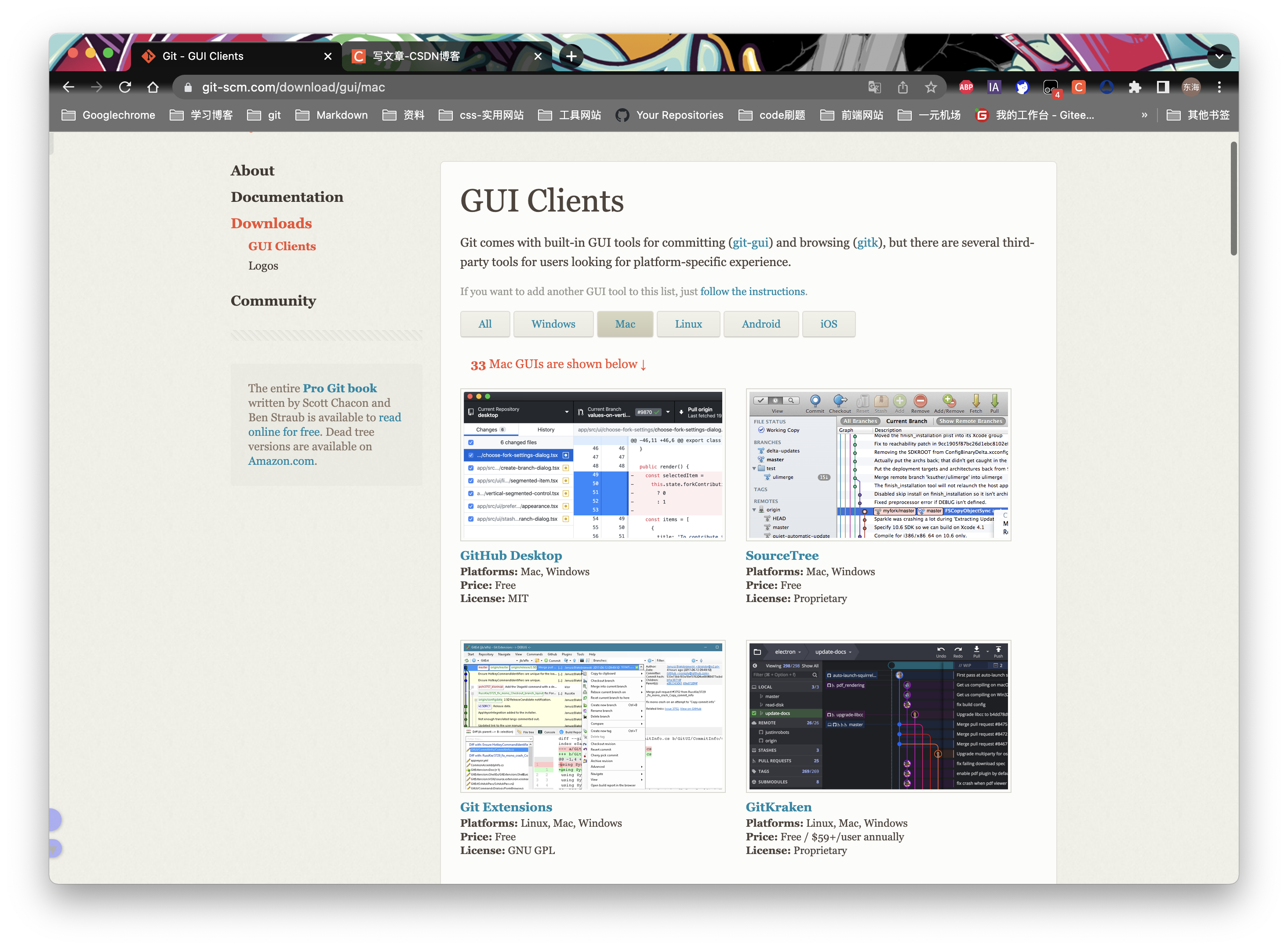1288x949 pixels.
Task: Open the Pro Git book link
Action: click(339, 388)
